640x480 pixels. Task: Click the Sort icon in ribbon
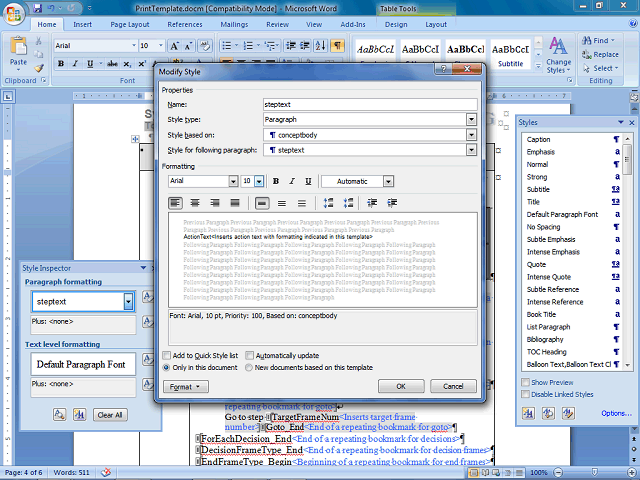[320, 46]
